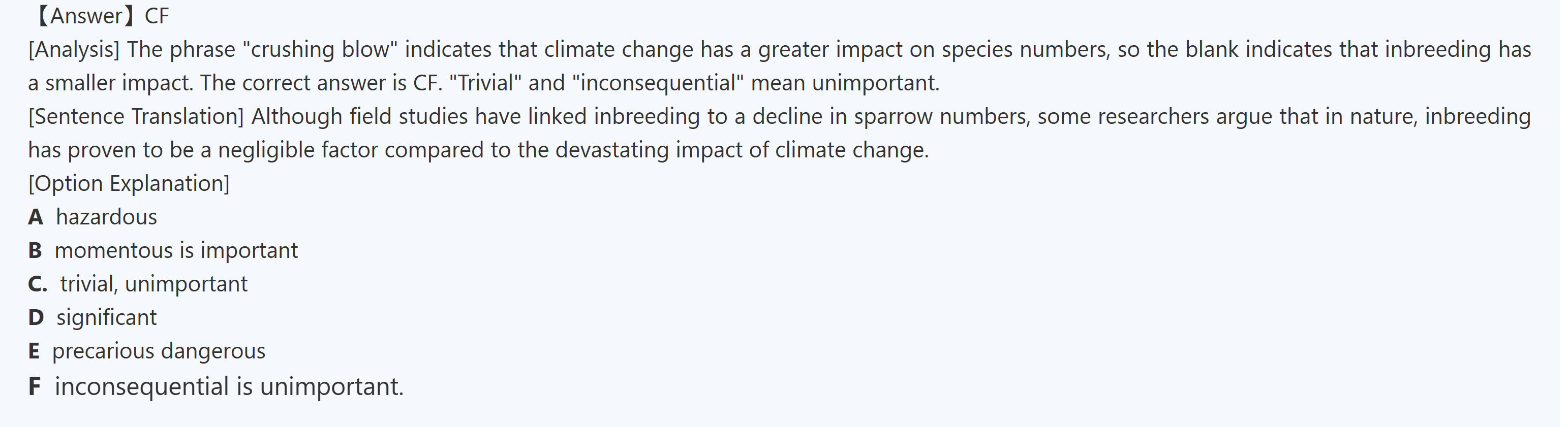Select bold option letter D
Viewport: 1568px width, 427px height.
point(36,317)
